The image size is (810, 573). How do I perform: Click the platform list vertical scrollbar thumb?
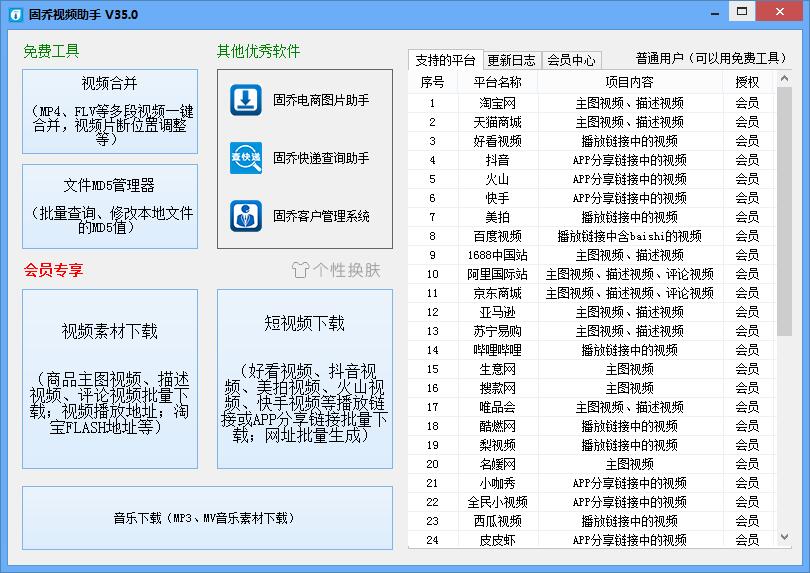[784, 211]
